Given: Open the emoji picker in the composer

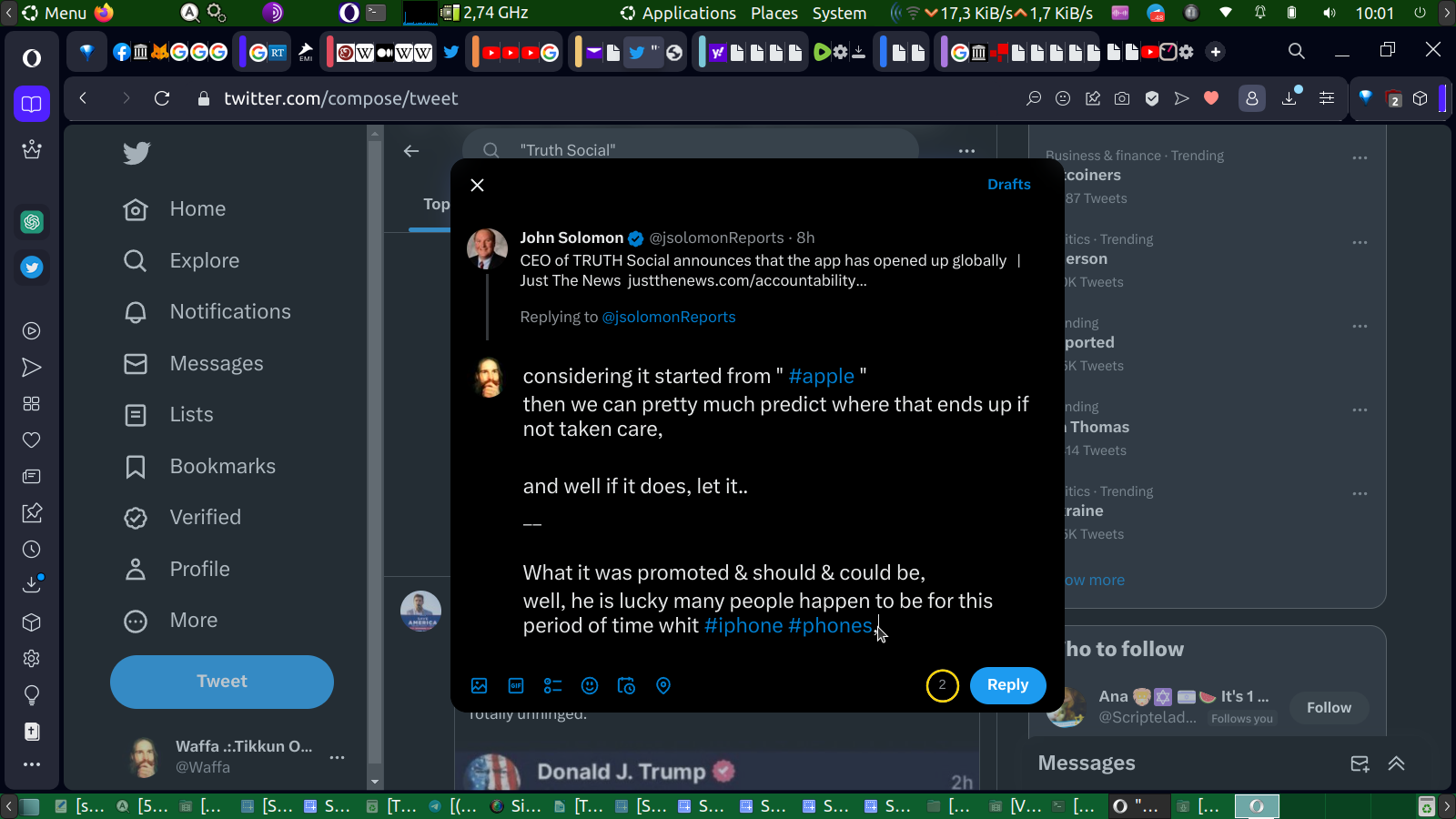Looking at the screenshot, I should click(x=590, y=686).
